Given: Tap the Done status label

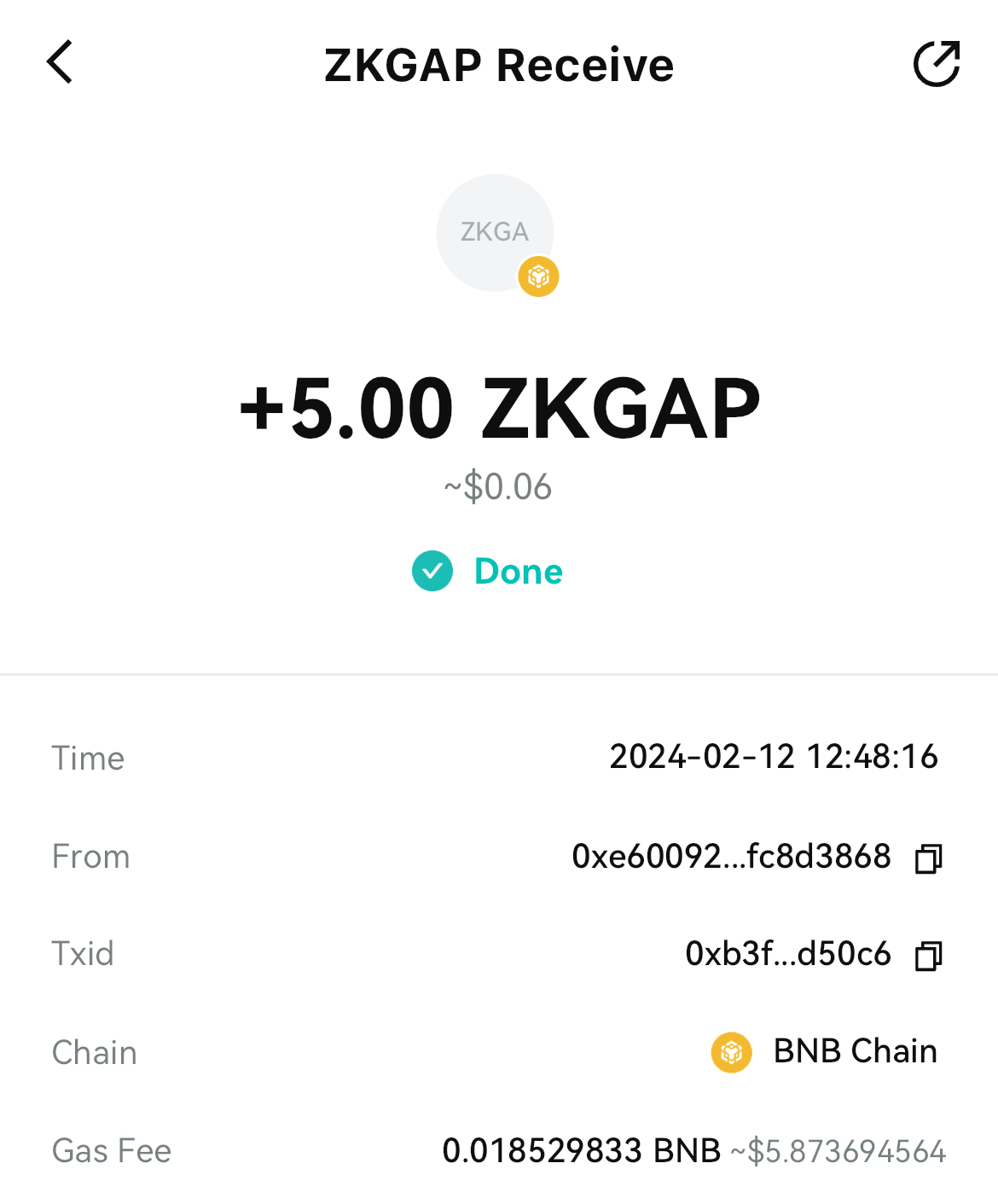Looking at the screenshot, I should click(519, 572).
